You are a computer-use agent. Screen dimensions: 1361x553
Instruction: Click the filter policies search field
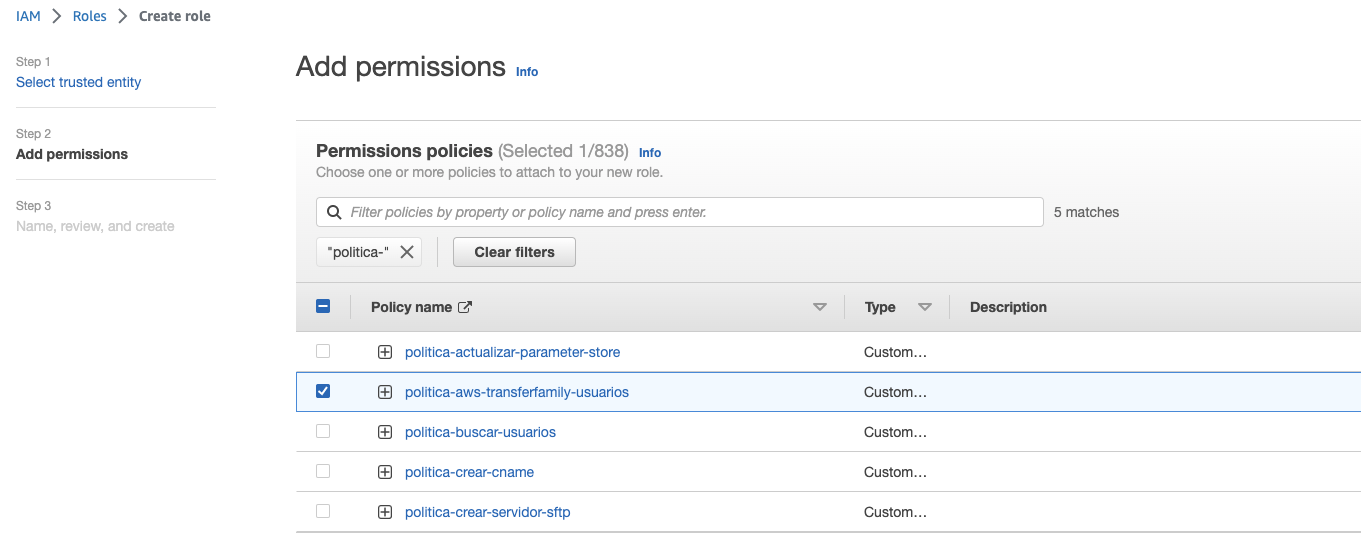click(690, 212)
